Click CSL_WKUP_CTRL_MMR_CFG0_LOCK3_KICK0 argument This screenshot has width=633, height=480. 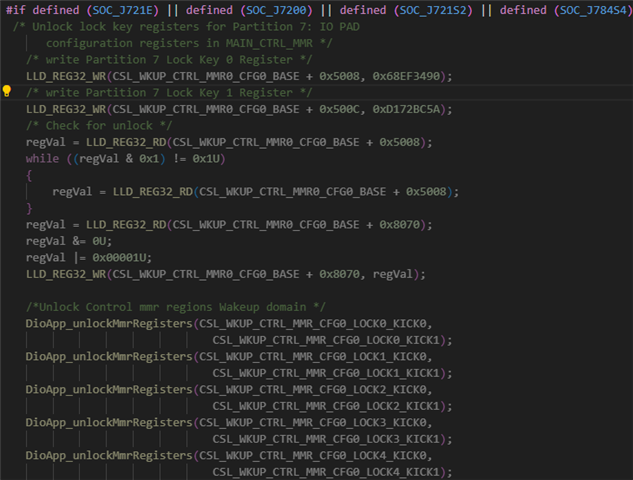tap(312, 423)
